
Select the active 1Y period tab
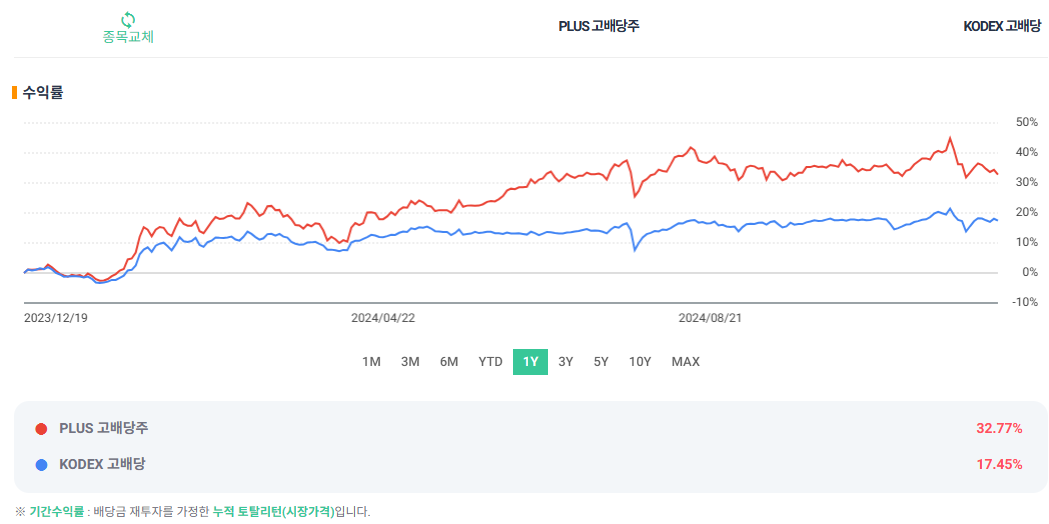tap(531, 362)
